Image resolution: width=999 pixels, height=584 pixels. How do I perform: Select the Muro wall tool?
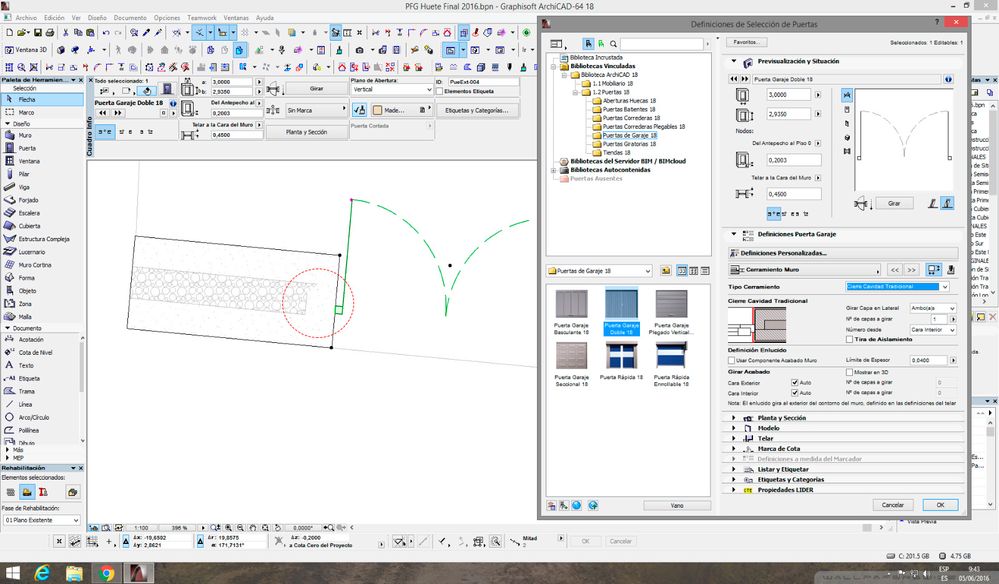tap(24, 134)
